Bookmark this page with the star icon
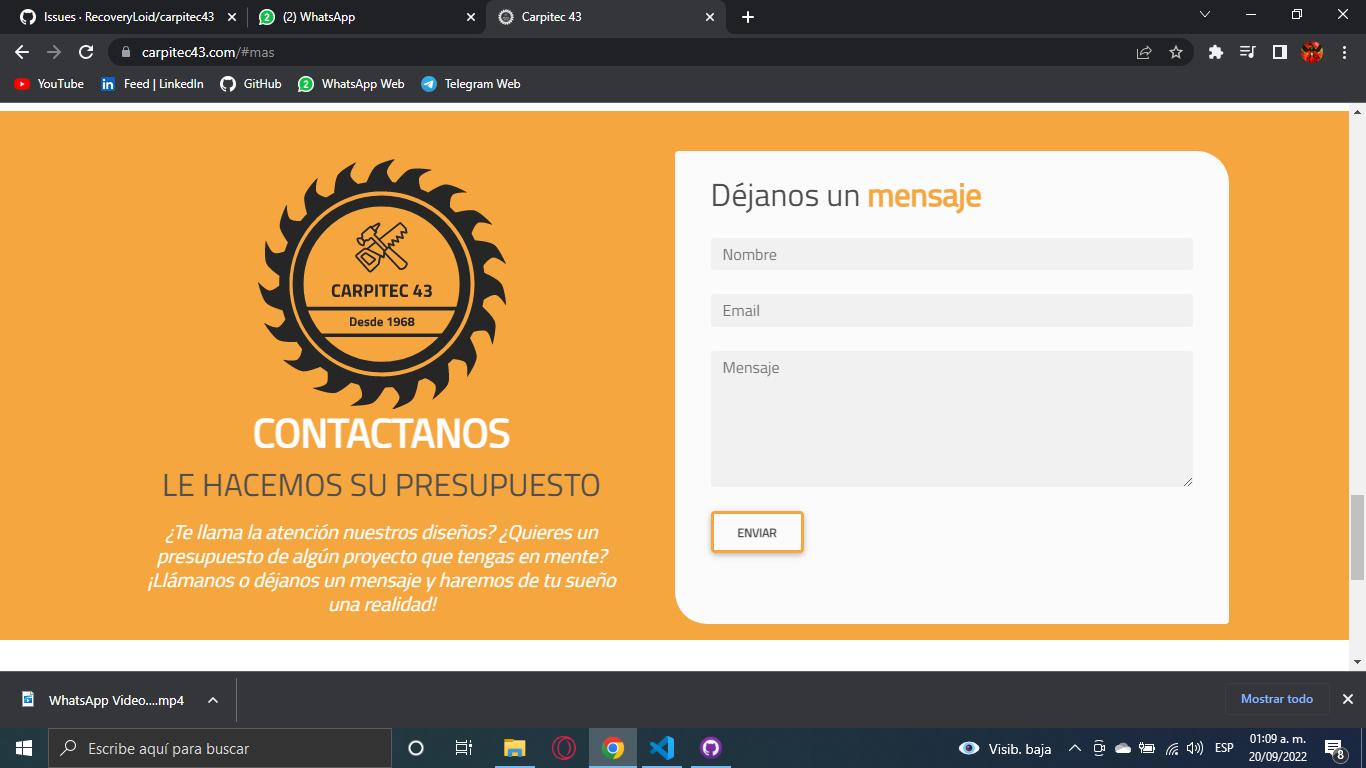Viewport: 1366px width, 768px height. (x=1176, y=51)
